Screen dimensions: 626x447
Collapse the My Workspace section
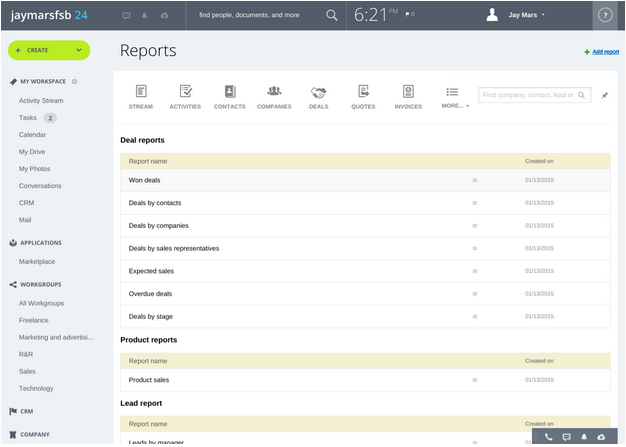[x=43, y=81]
